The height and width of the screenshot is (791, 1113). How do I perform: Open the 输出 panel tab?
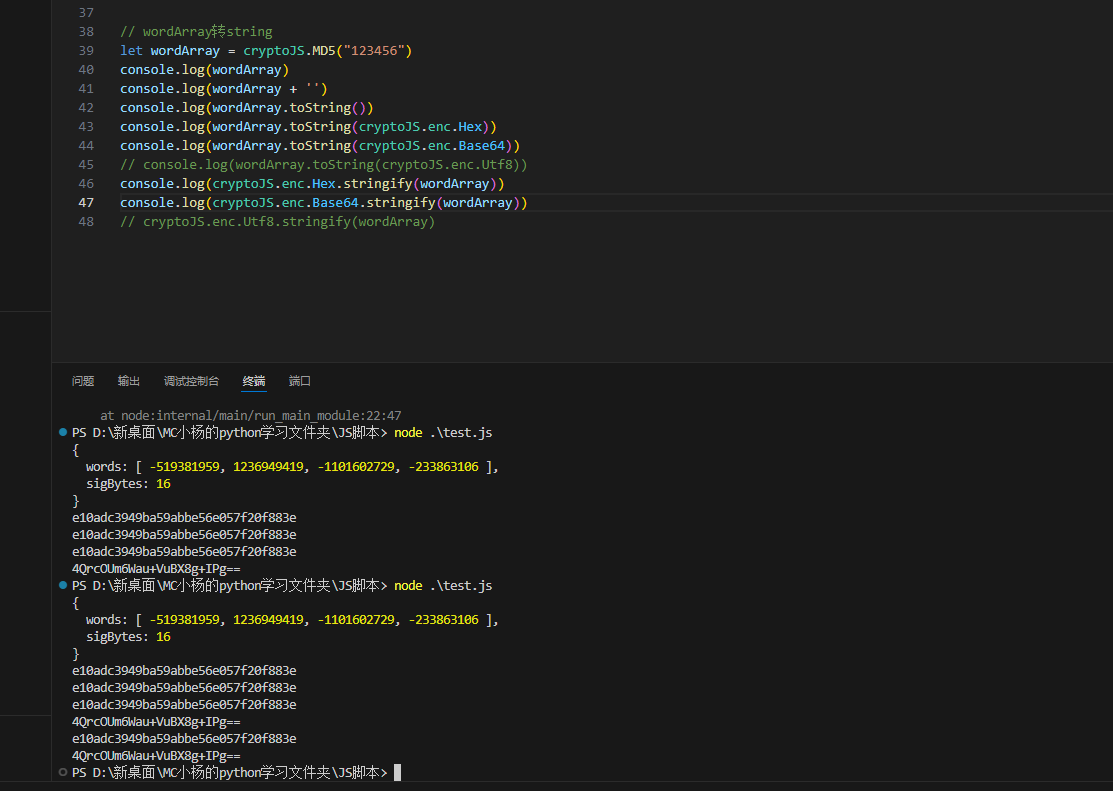tap(129, 381)
